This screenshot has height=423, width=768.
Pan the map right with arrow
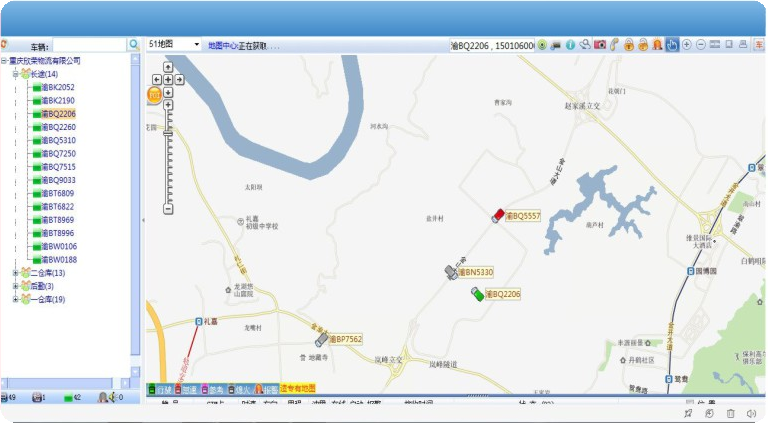pyautogui.click(x=179, y=79)
